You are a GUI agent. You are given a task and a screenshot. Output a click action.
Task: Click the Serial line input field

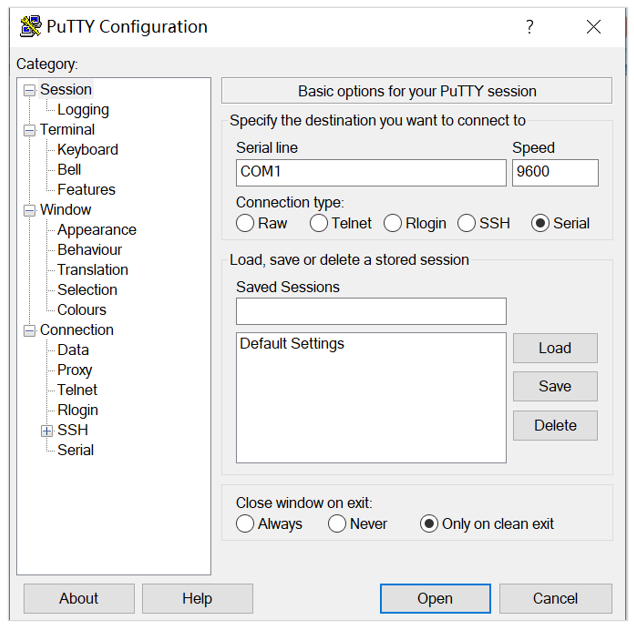(371, 173)
